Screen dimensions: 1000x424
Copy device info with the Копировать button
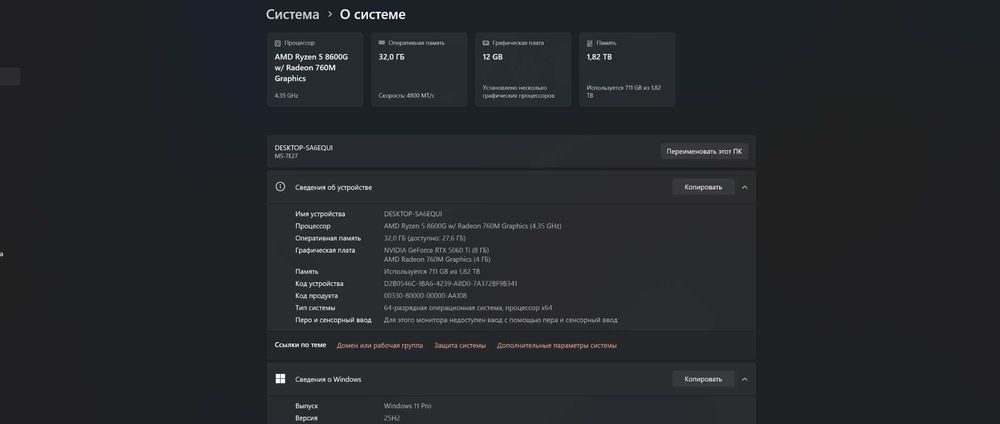pos(703,187)
